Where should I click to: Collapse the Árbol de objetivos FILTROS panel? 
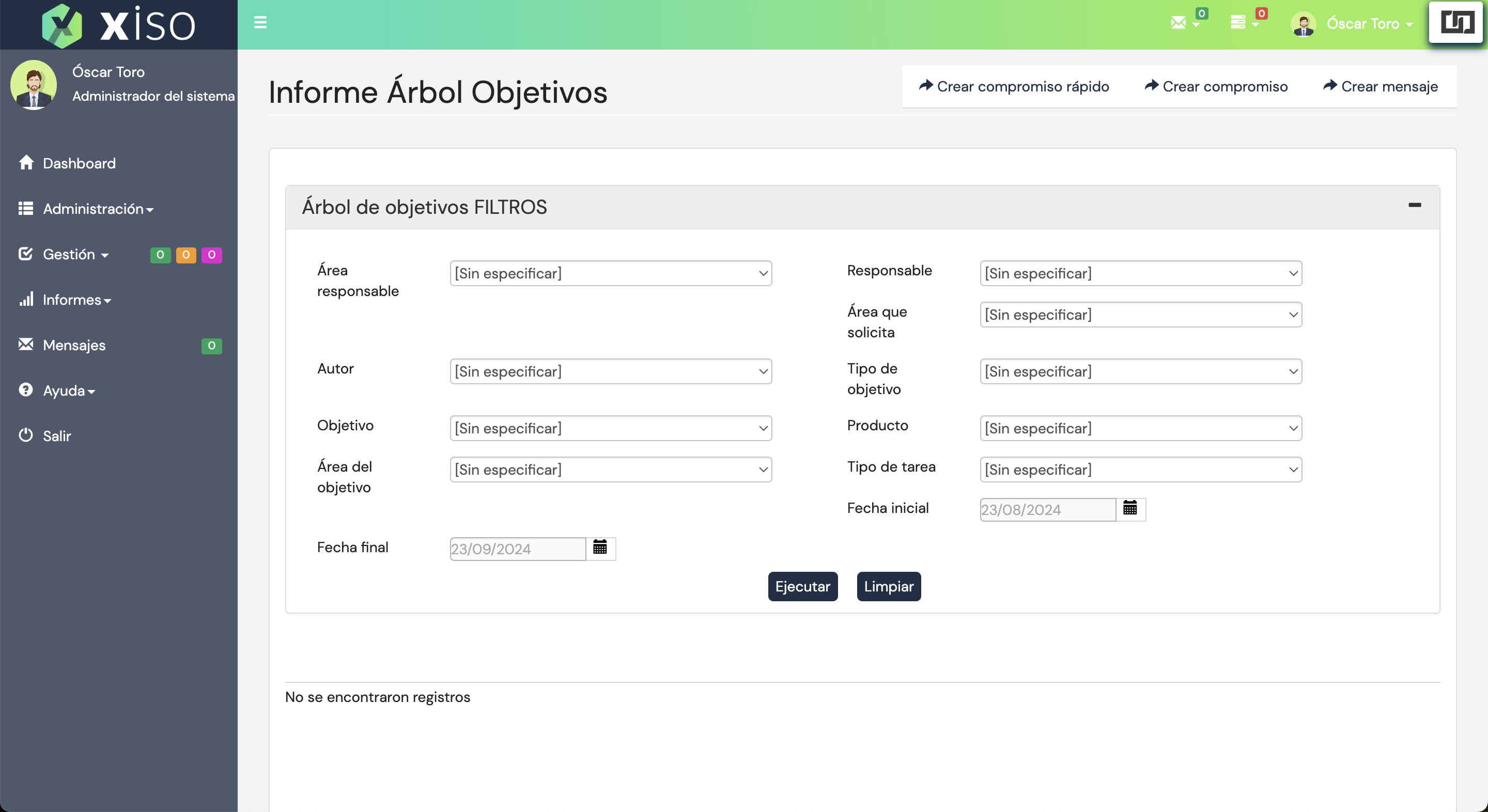click(x=1414, y=205)
